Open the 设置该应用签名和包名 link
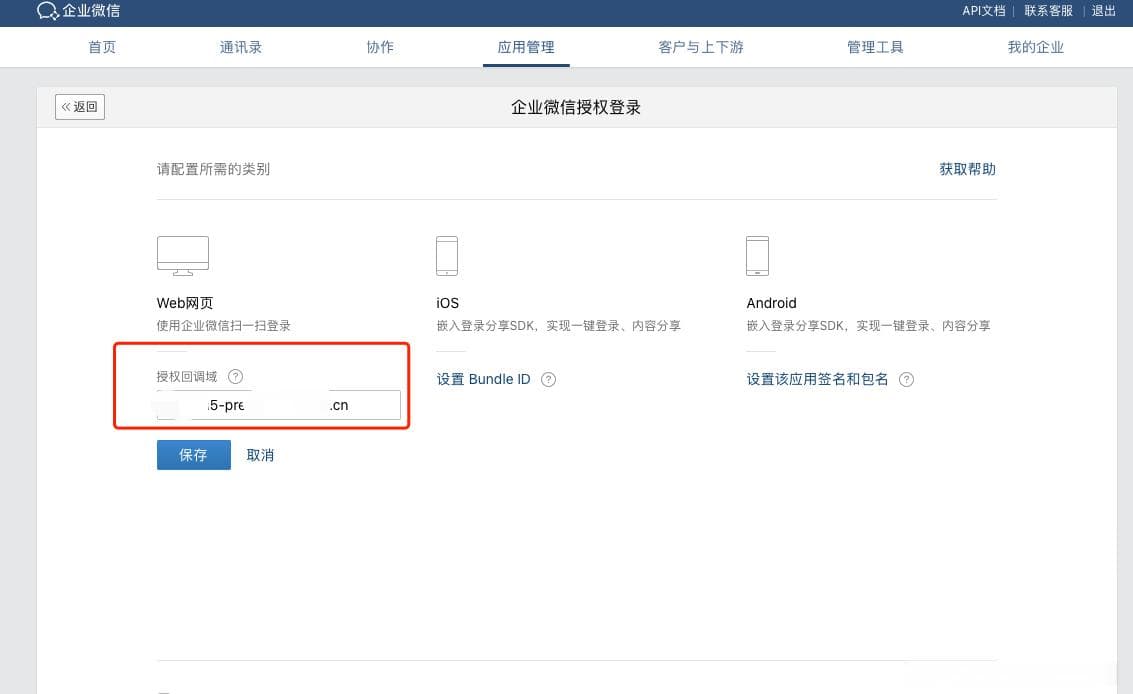This screenshot has width=1133, height=694. [x=817, y=380]
